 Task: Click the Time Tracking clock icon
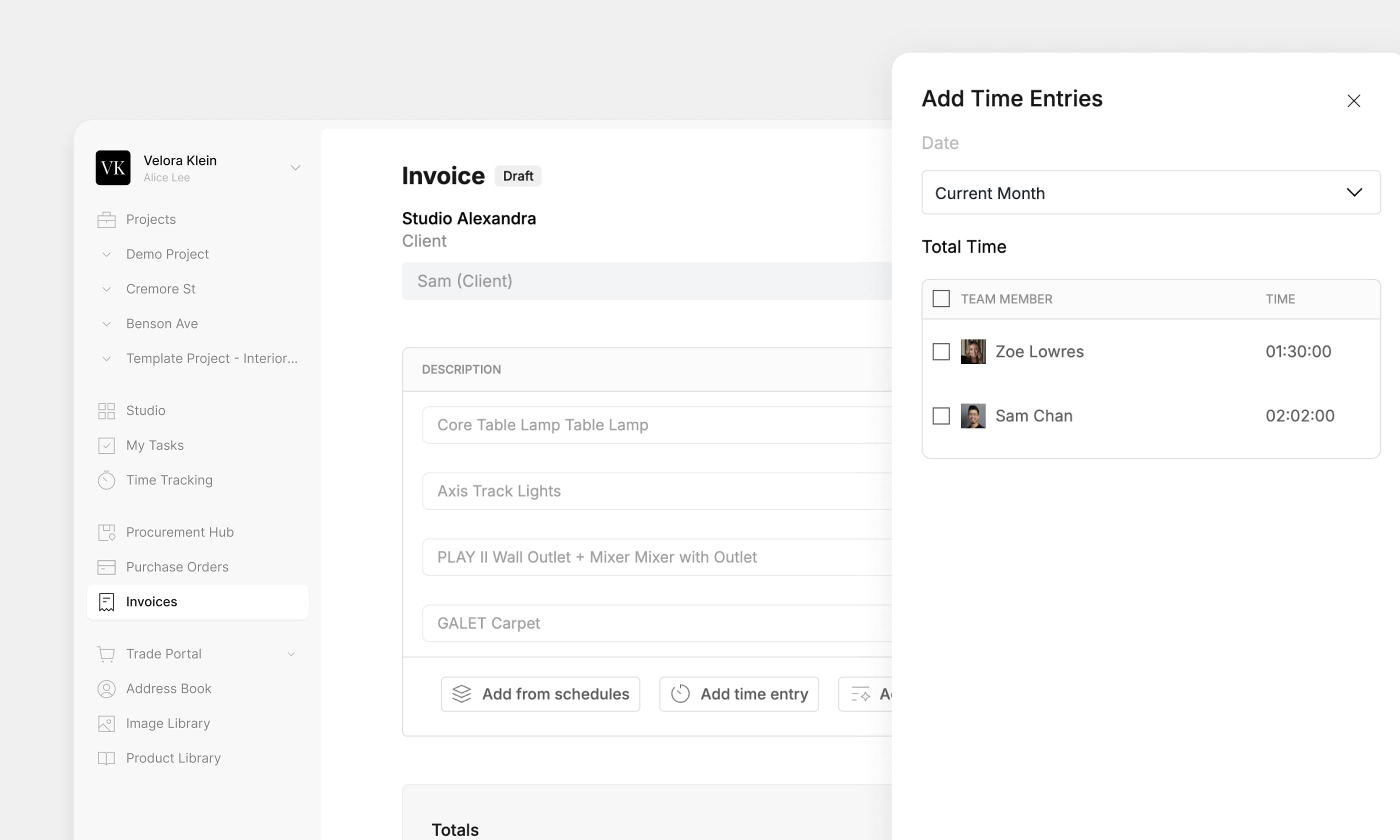(106, 480)
